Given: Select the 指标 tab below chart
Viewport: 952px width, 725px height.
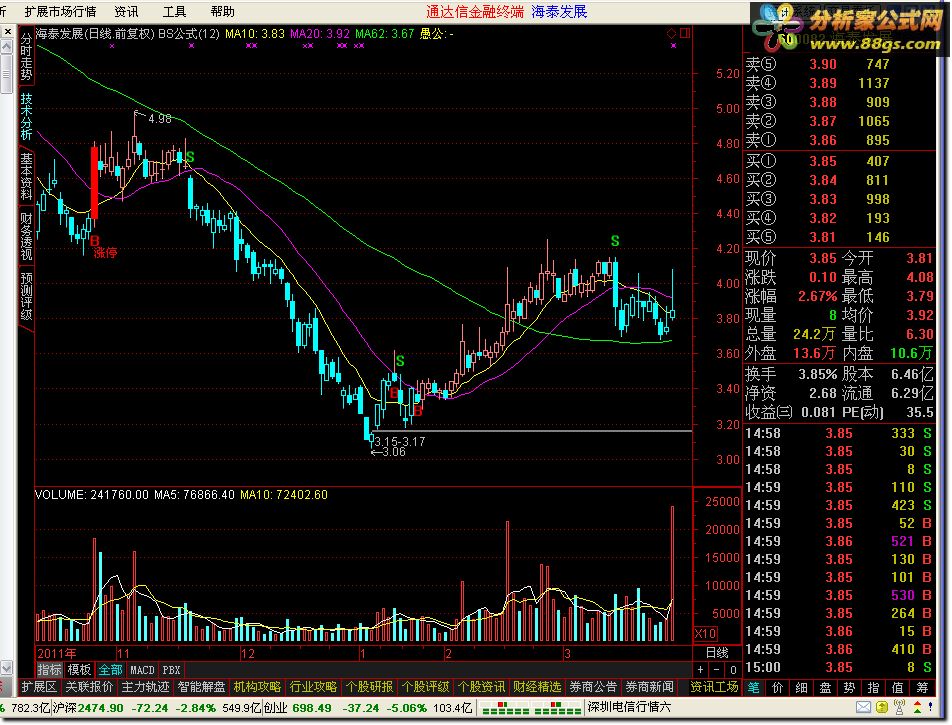Looking at the screenshot, I should pyautogui.click(x=50, y=670).
